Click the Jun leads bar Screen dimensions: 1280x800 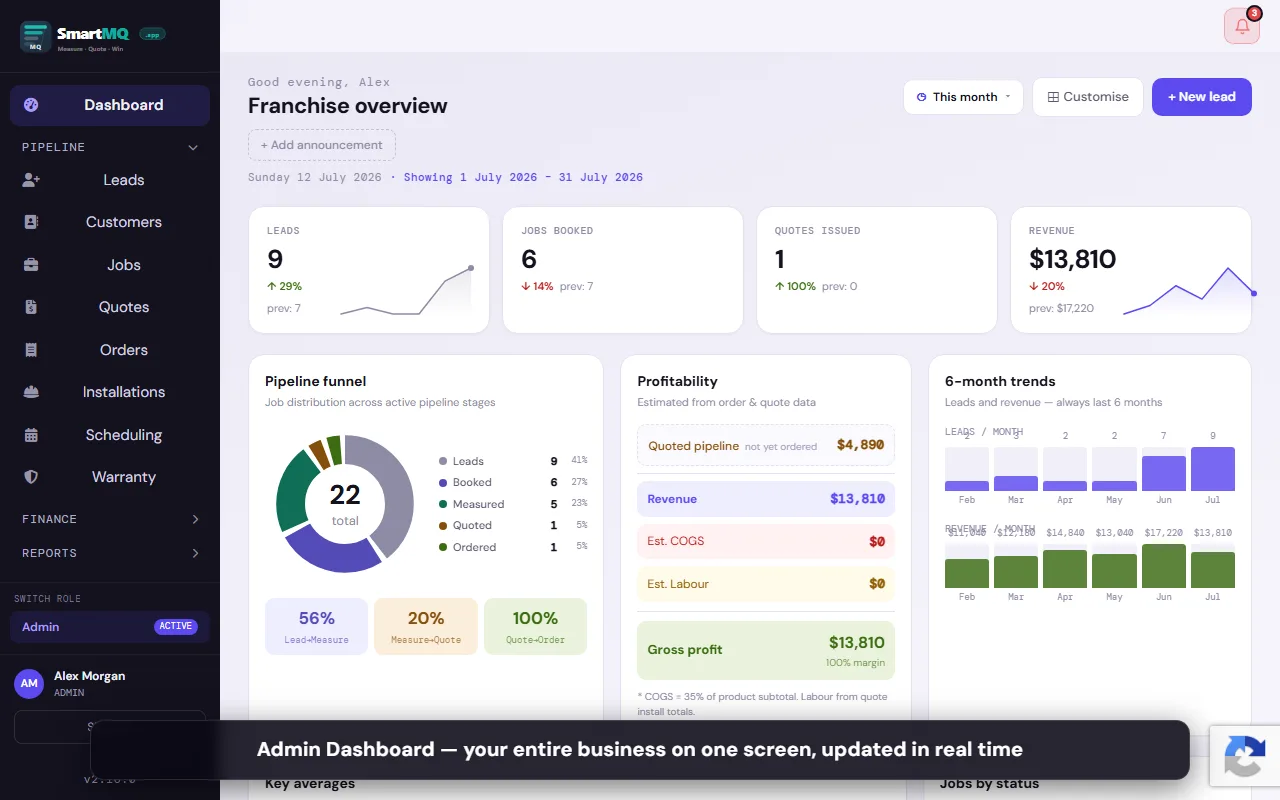(x=1164, y=474)
